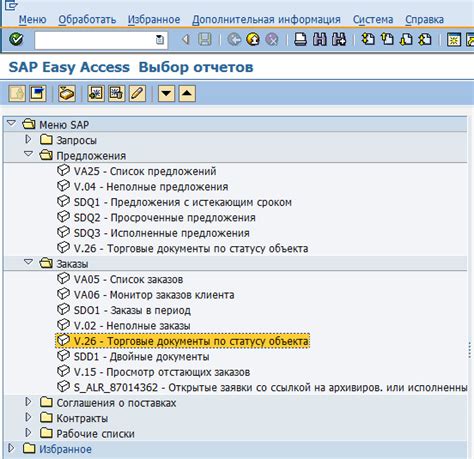Open the Избранное menu in the menu bar
This screenshot has width=474, height=459.
coord(154,19)
